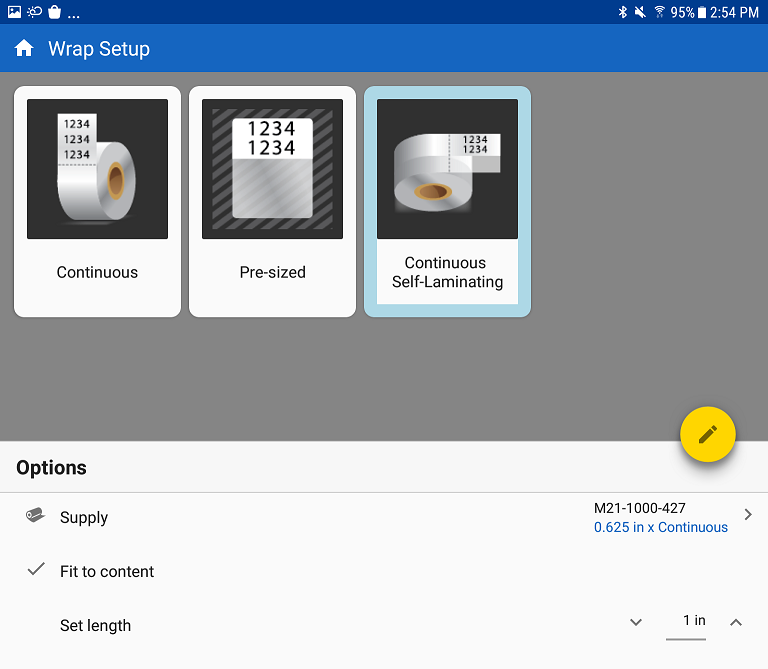This screenshot has height=669, width=768.
Task: Tap the M21-1000-427 supply part number
Action: click(640, 508)
